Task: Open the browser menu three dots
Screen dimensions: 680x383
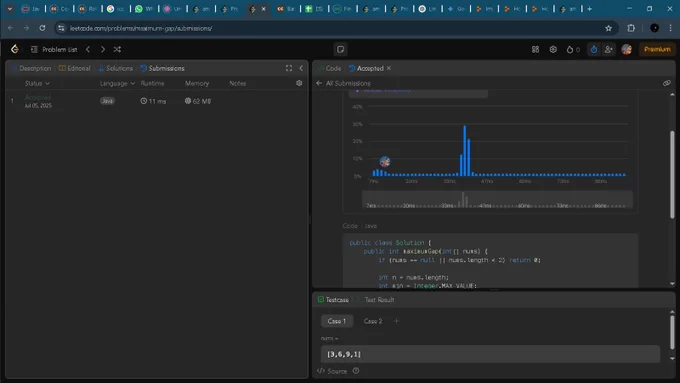Action: pos(670,28)
